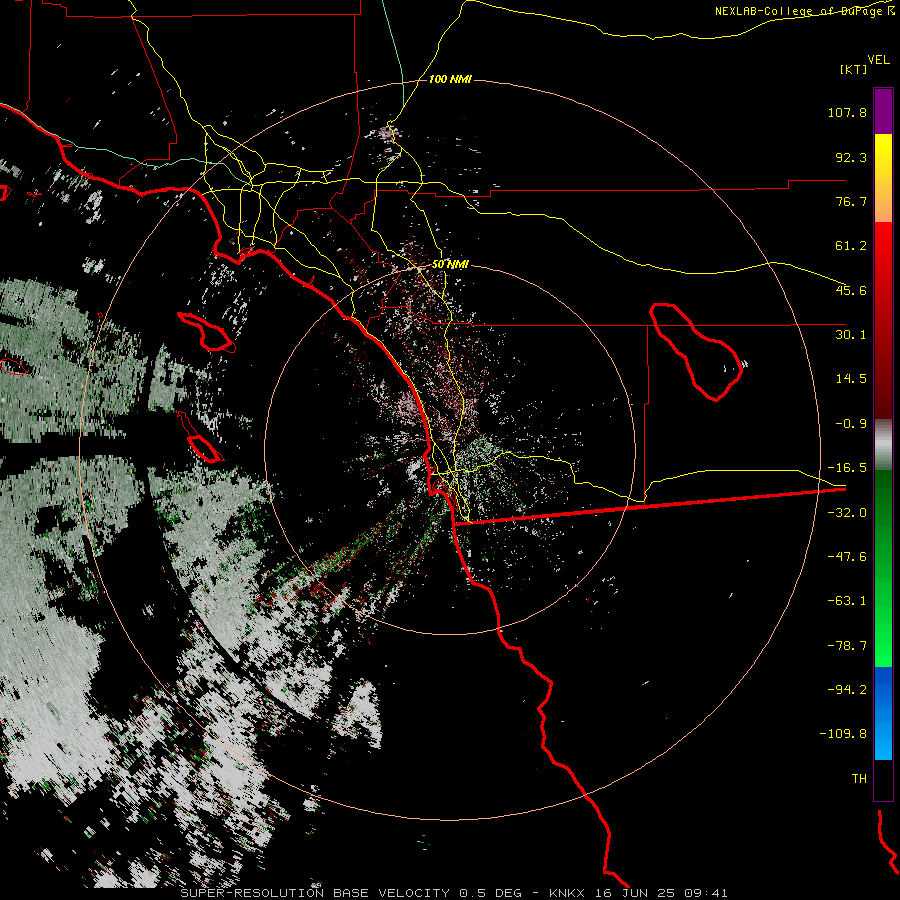Select the 92.3 velocity scale value
This screenshot has width=900, height=900.
click(x=851, y=157)
